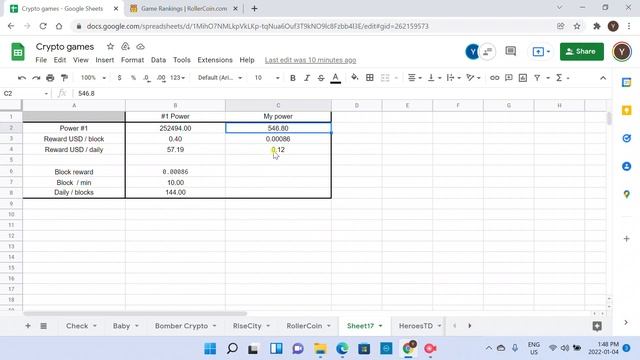Click the Share button
Image resolution: width=640 pixels, height=360 pixels.
pos(582,51)
